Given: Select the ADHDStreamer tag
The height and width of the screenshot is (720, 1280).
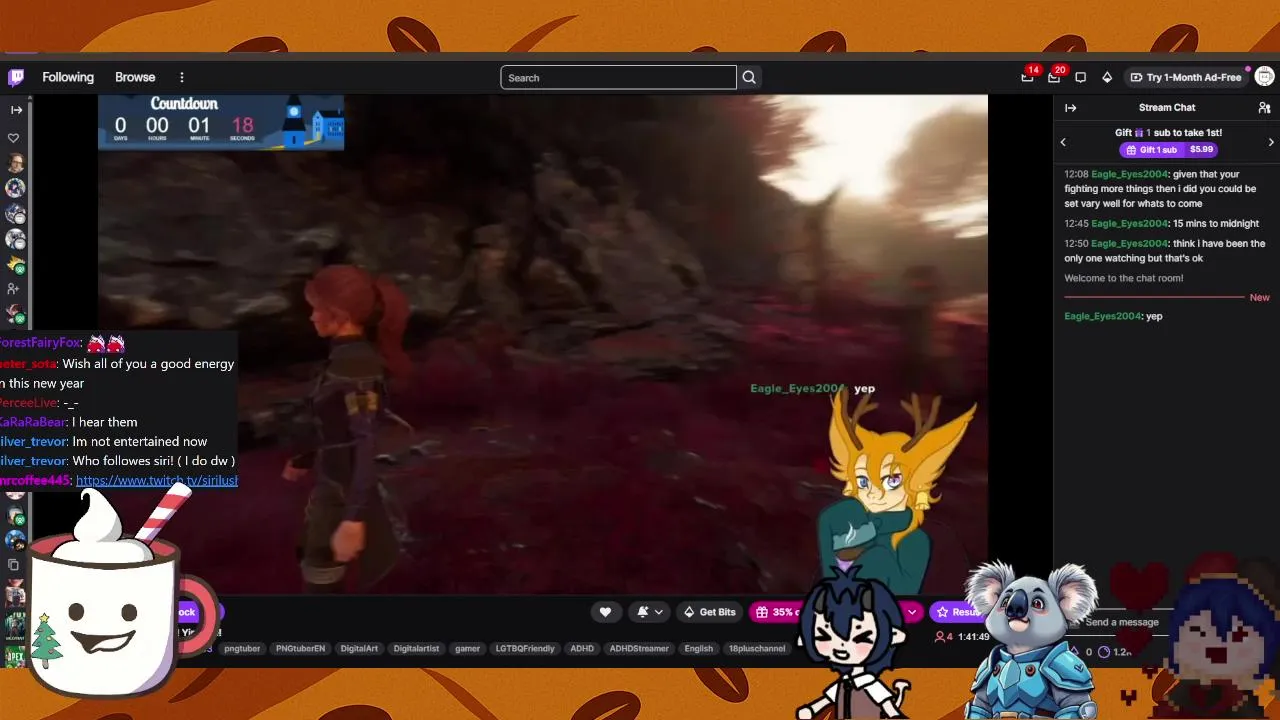Looking at the screenshot, I should 639,648.
